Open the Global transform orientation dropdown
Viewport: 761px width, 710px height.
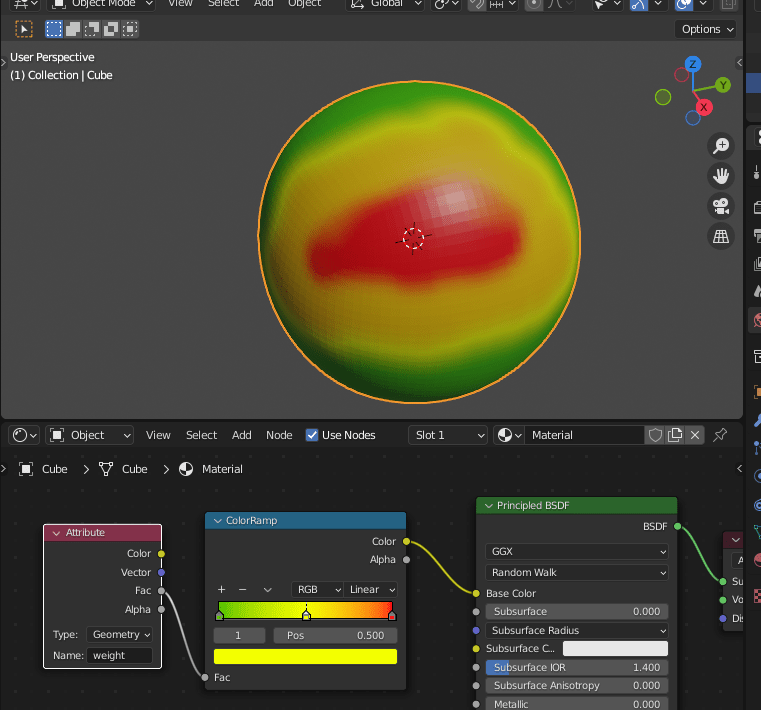(x=386, y=4)
